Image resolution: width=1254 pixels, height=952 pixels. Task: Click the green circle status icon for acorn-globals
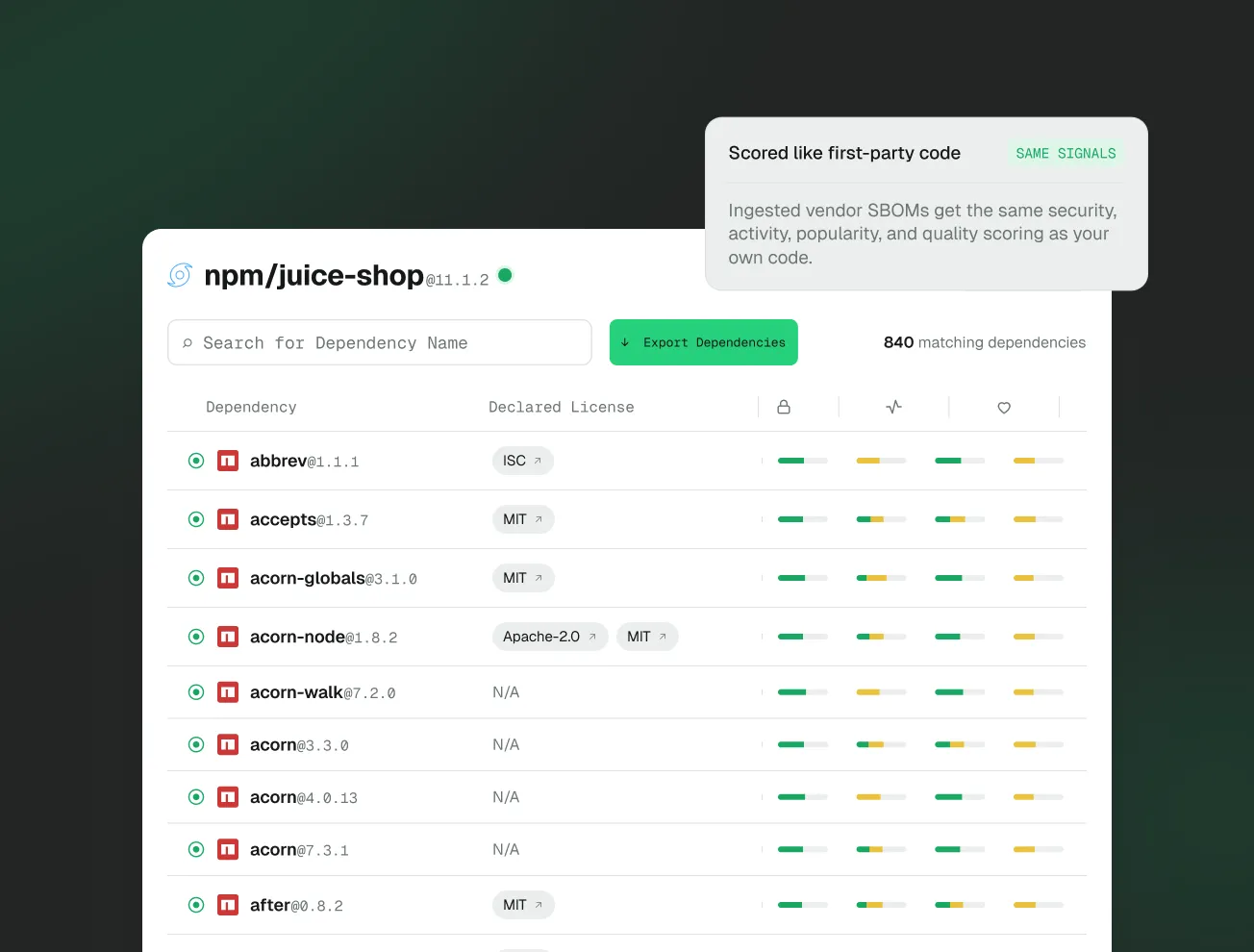coord(196,578)
